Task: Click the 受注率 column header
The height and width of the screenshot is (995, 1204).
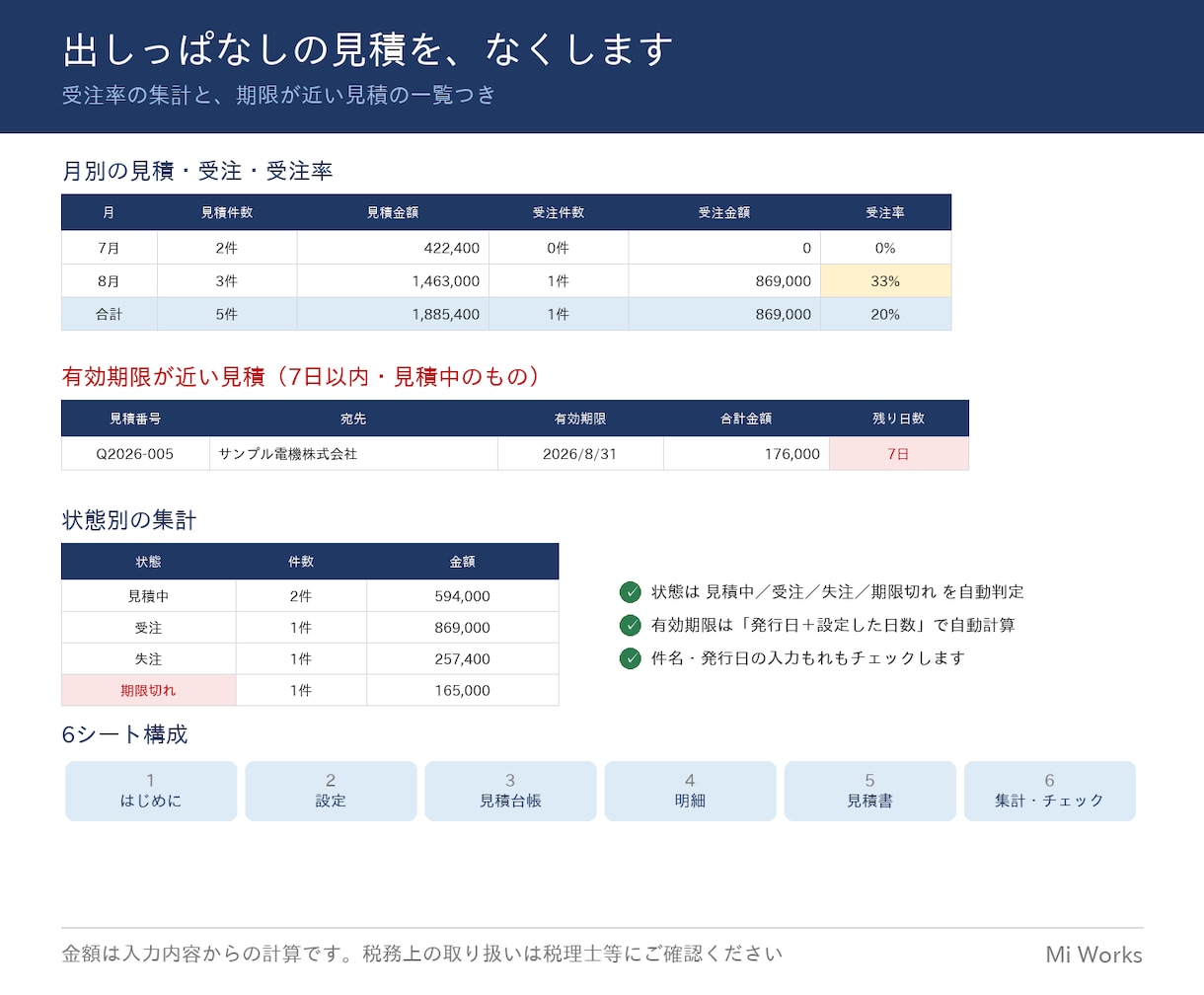Action: click(x=885, y=212)
